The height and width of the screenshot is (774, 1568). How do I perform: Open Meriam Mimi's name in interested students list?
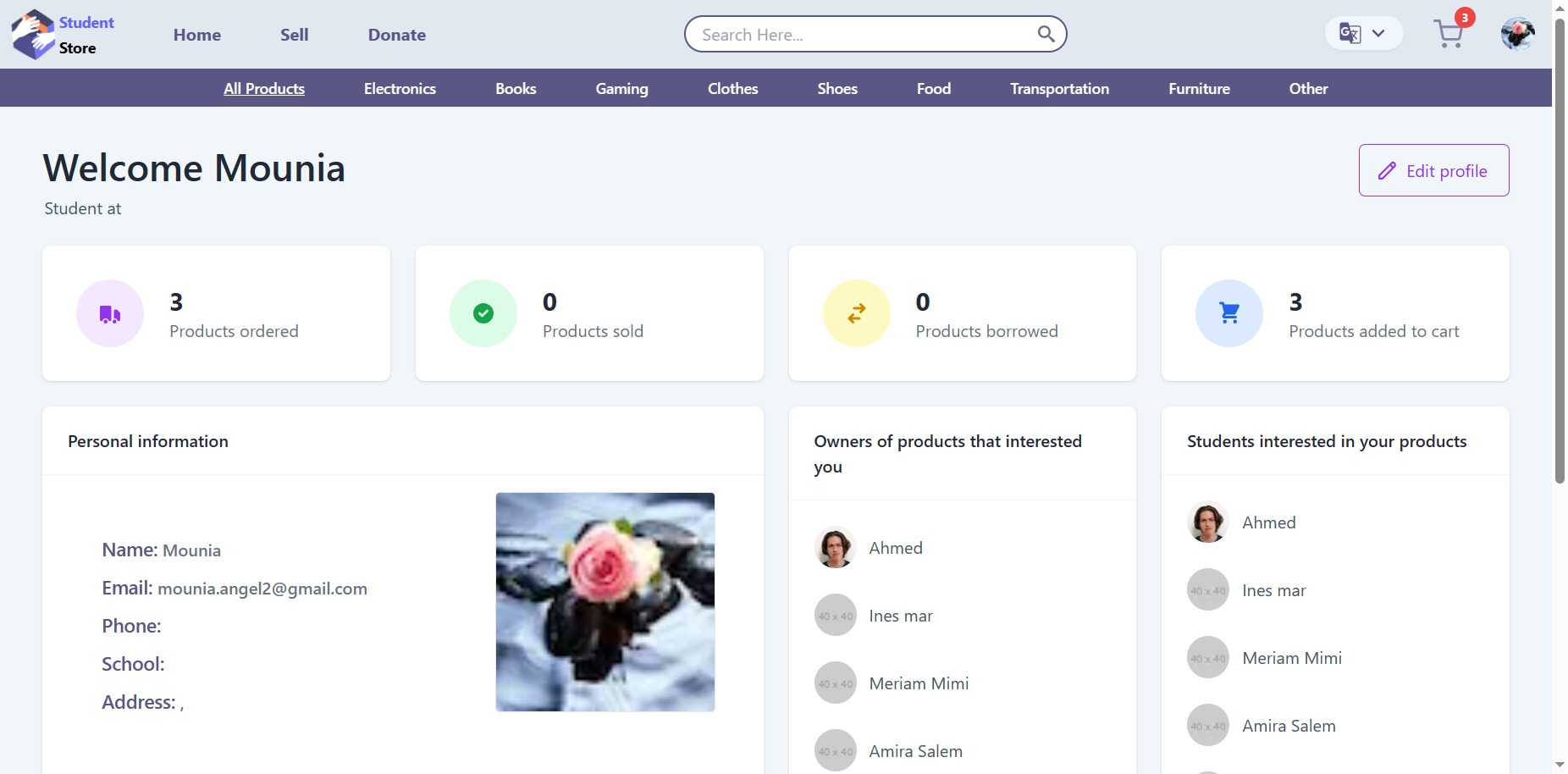[x=1292, y=658]
